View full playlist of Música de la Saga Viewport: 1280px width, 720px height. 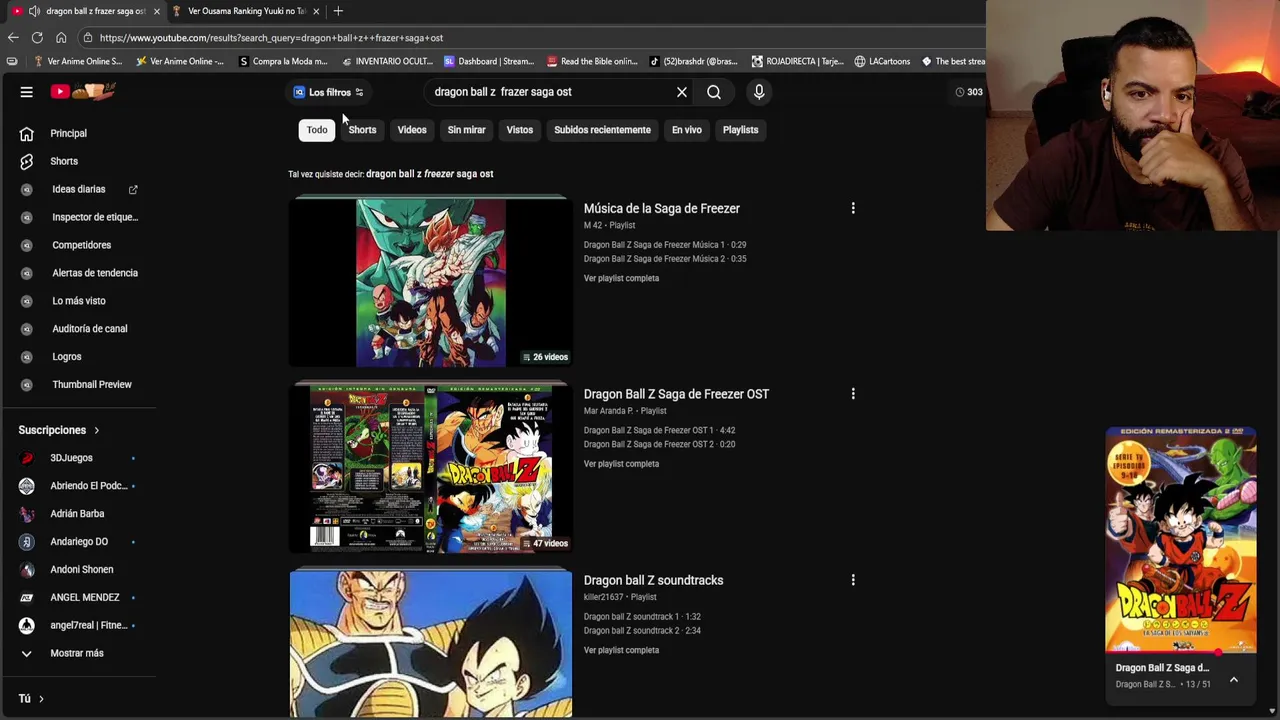pyautogui.click(x=621, y=279)
